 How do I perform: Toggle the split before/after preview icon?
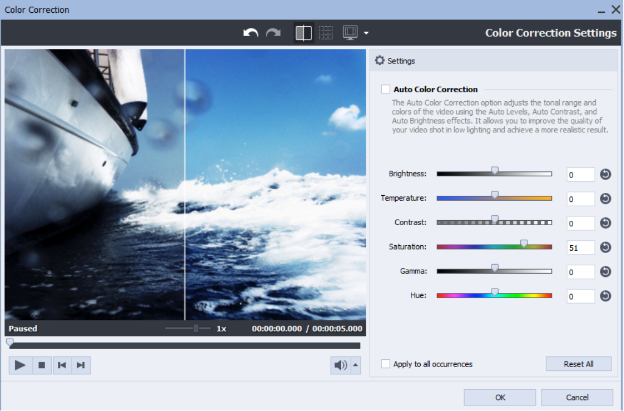tap(303, 33)
